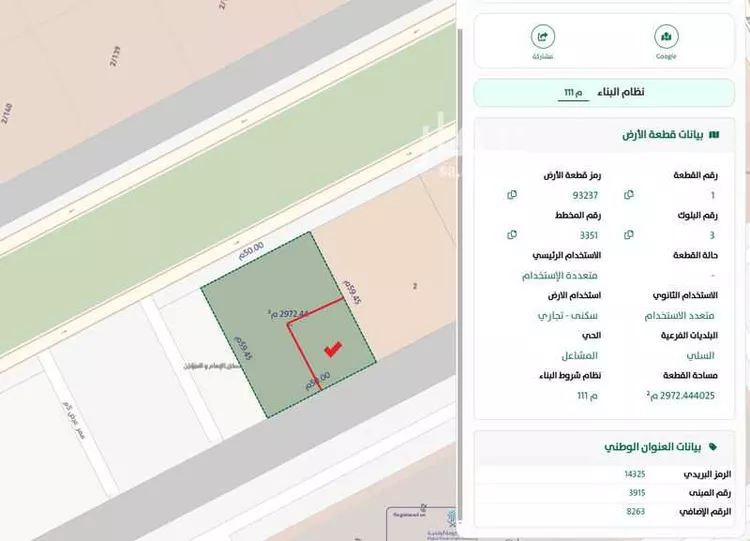
Task: Collapse the national address data header
Action: (x=660, y=447)
